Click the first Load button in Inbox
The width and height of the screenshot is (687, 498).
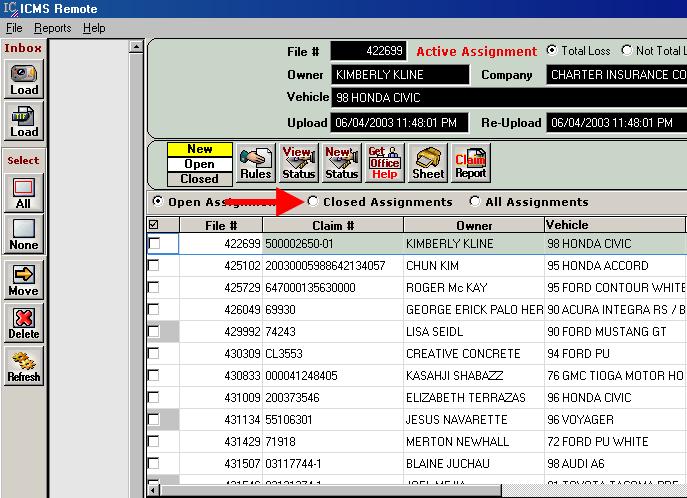click(x=24, y=78)
